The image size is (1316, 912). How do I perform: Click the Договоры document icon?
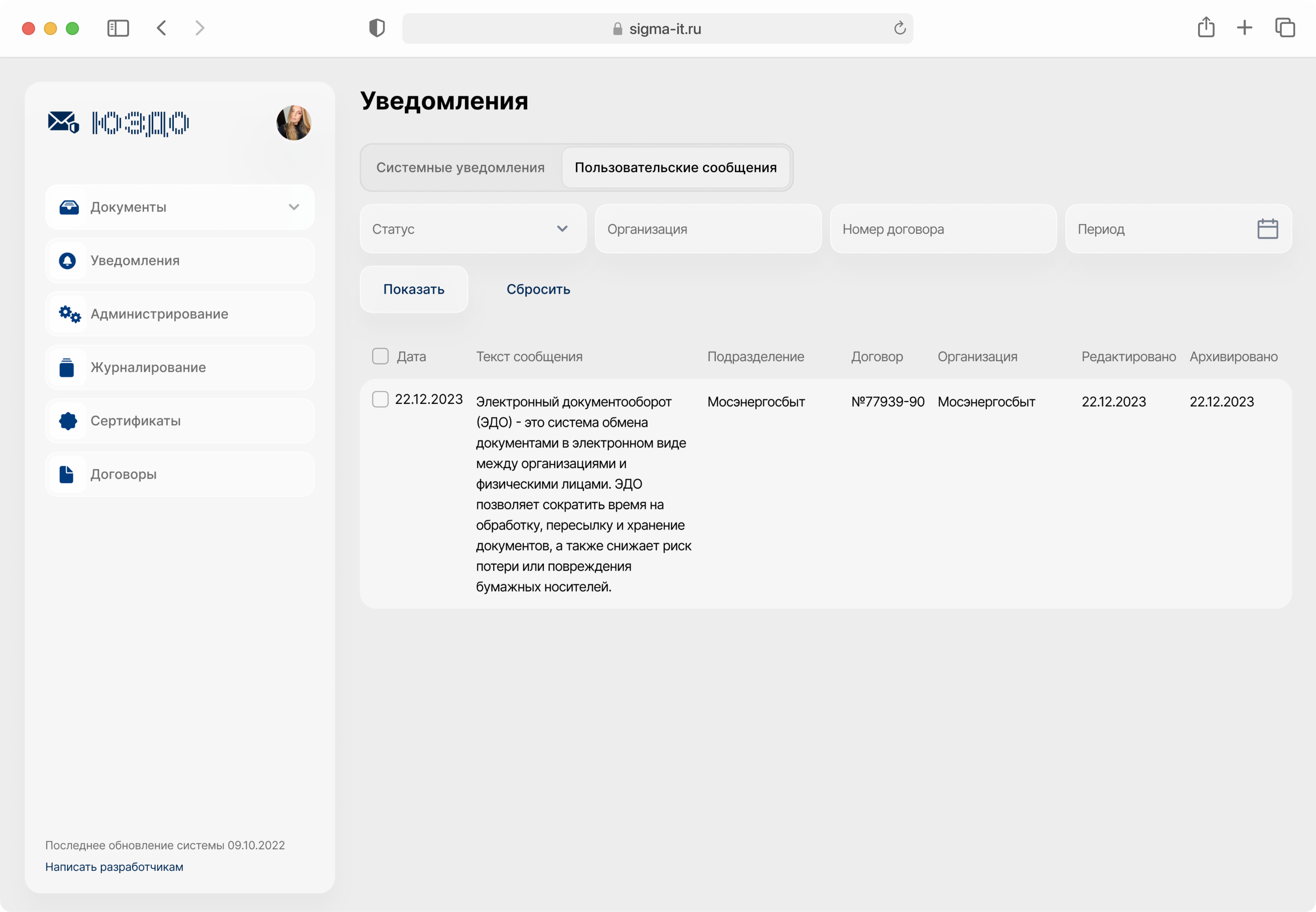pyautogui.click(x=67, y=474)
